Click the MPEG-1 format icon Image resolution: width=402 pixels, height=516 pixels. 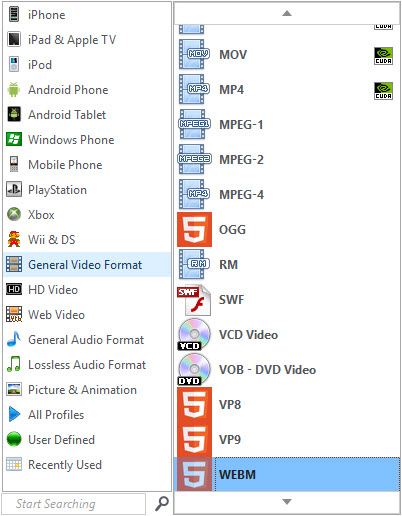point(194,124)
